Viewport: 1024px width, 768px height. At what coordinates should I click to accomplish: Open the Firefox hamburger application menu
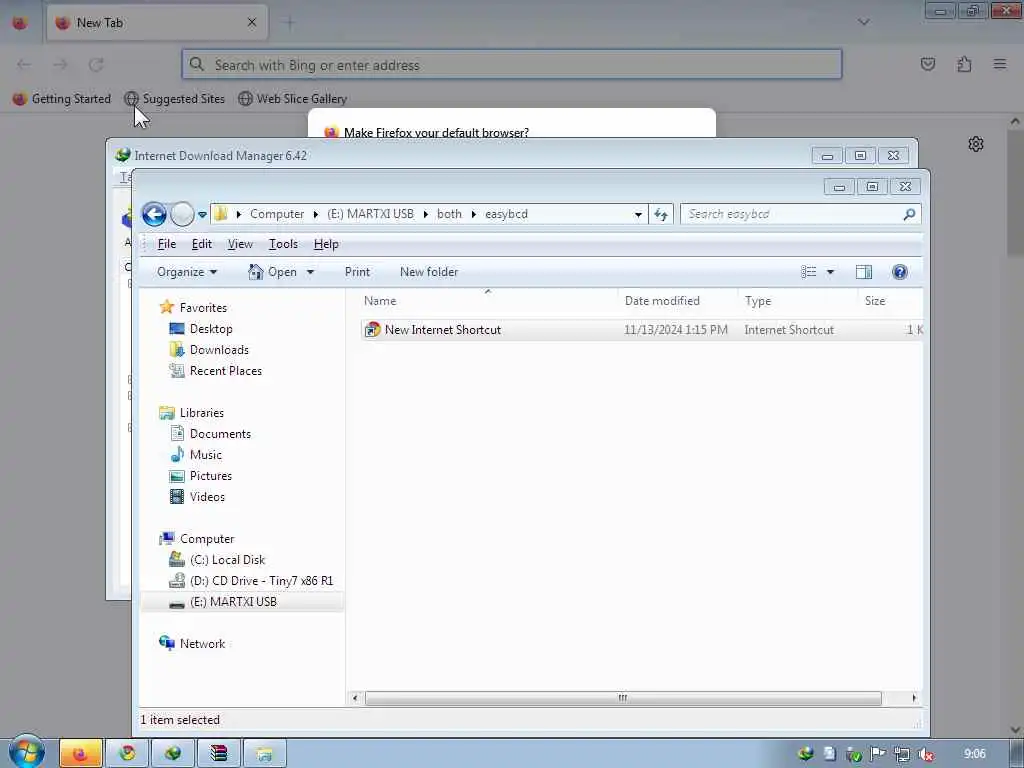click(1000, 64)
